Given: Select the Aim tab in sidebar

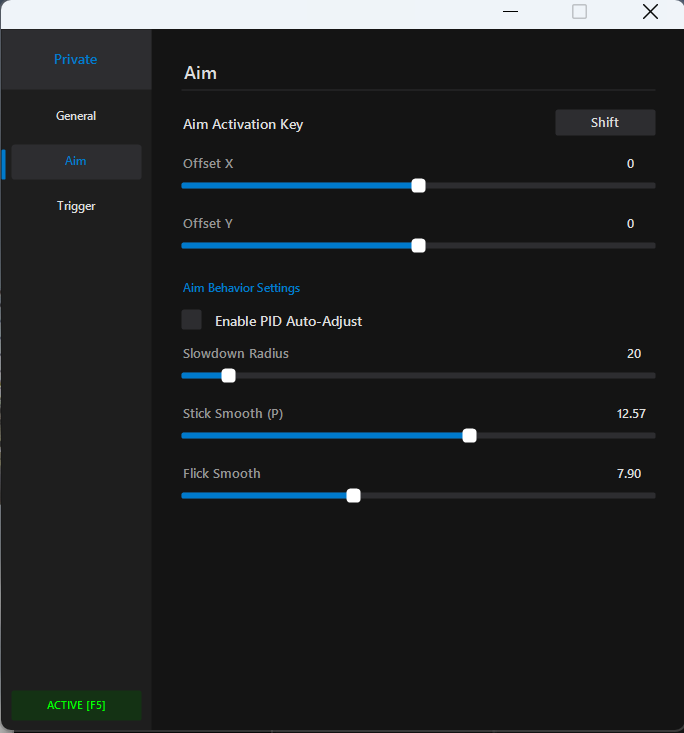Looking at the screenshot, I should coord(76,161).
